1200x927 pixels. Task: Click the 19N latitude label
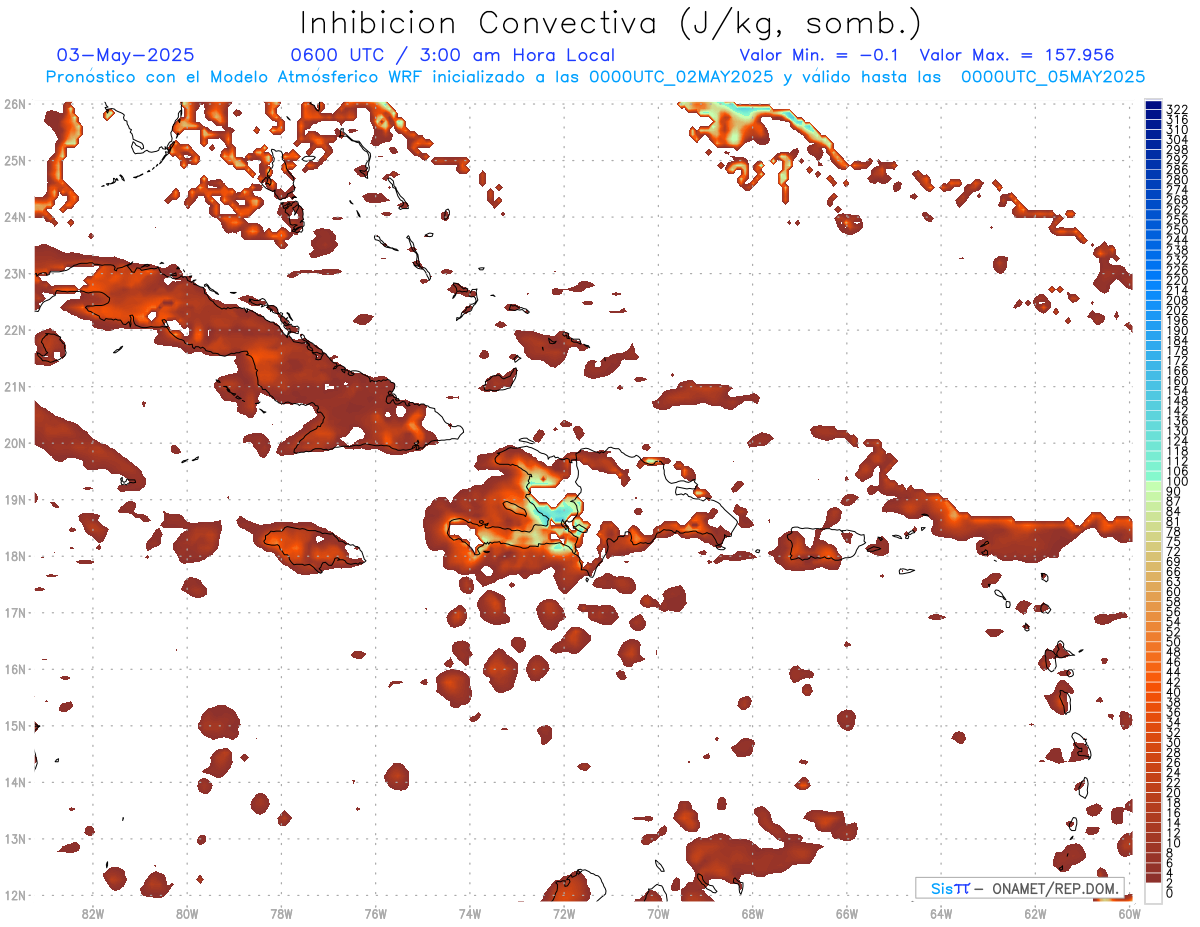click(x=15, y=499)
